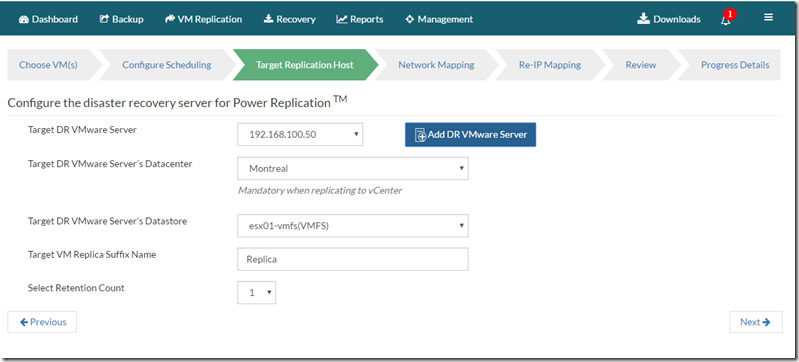The image size is (799, 362).
Task: Click the 'Target DR VMware Server's Datacenter' label
Action: [x=110, y=164]
